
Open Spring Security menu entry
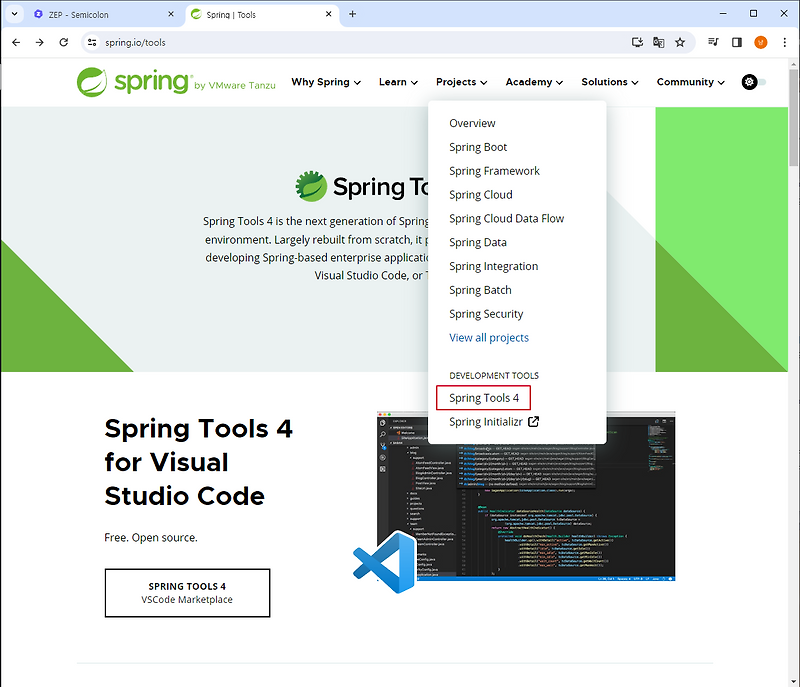tap(486, 314)
